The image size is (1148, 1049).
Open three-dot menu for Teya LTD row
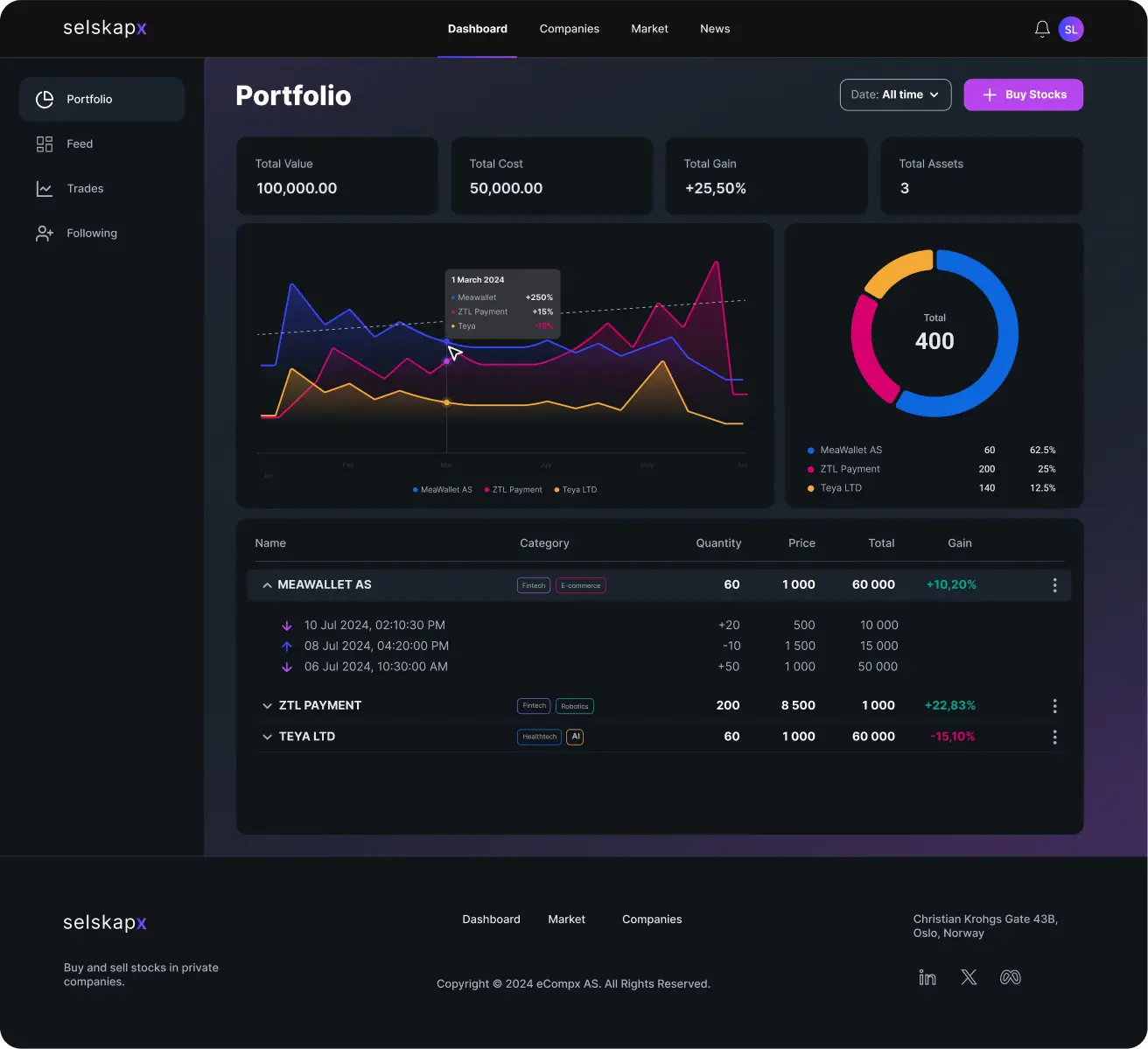(1054, 738)
